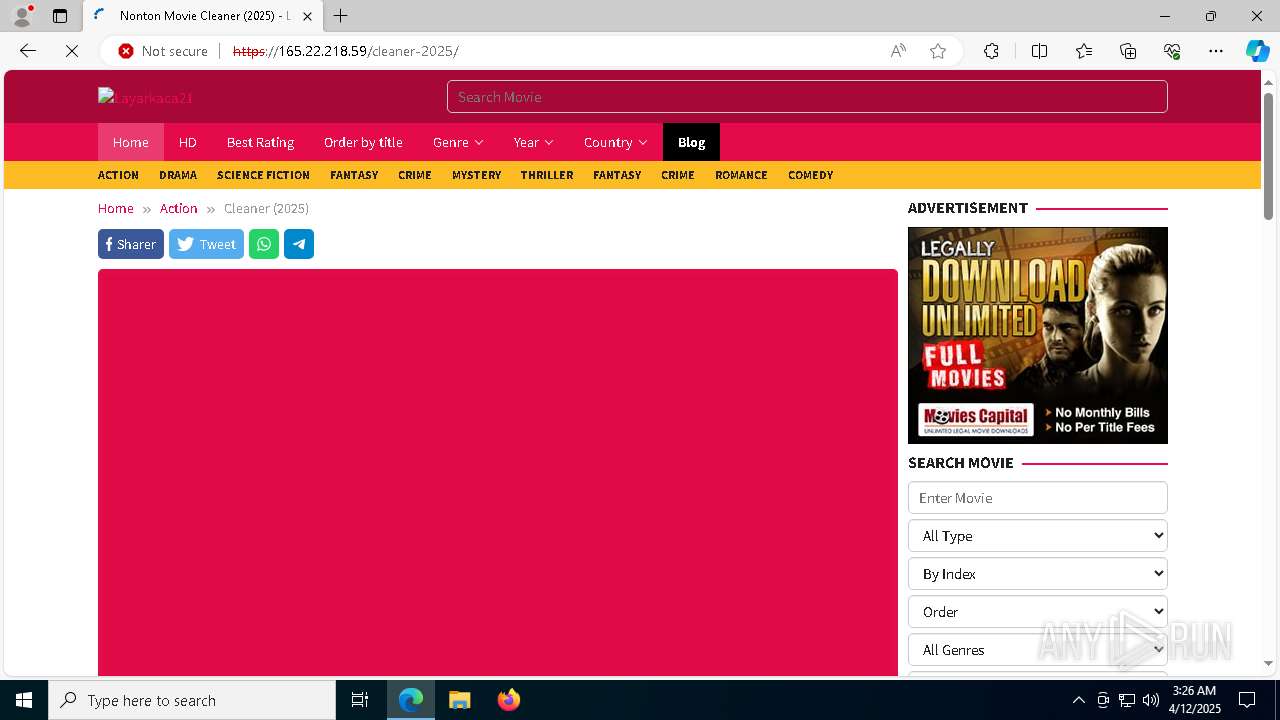Open the volume control in the tray
This screenshot has height=720, width=1280.
(x=1151, y=700)
